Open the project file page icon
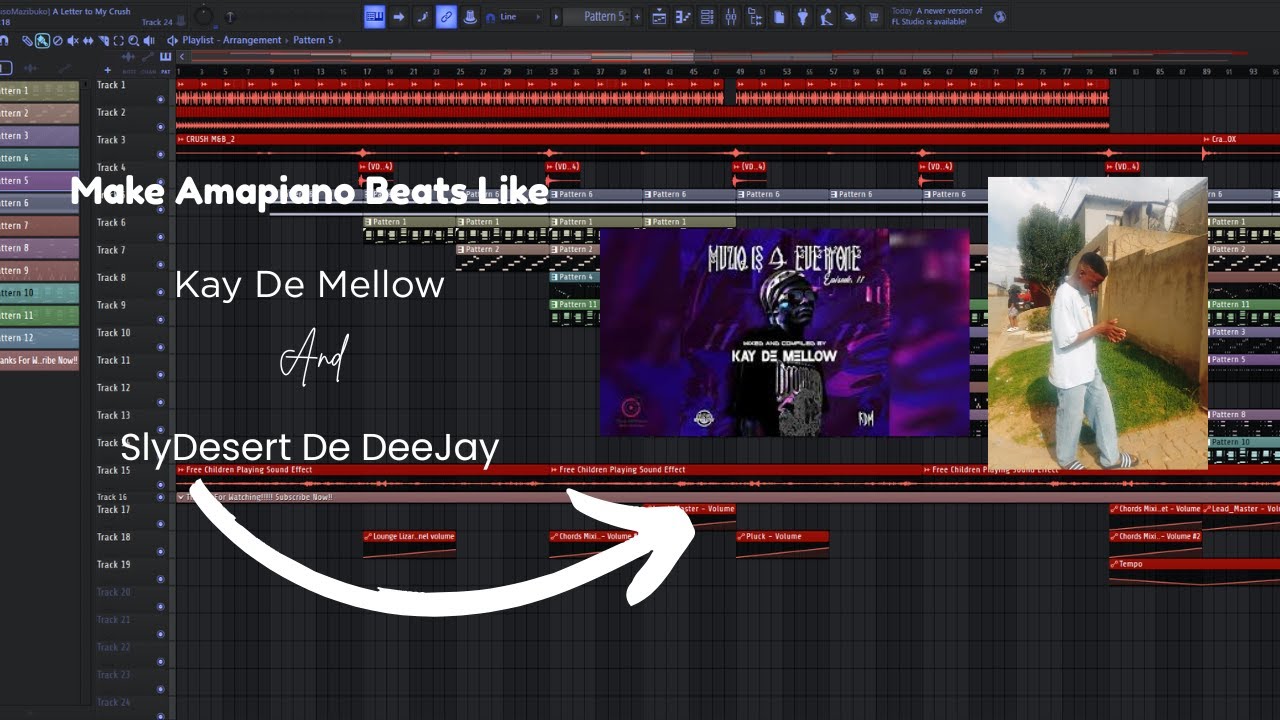 pyautogui.click(x=778, y=16)
